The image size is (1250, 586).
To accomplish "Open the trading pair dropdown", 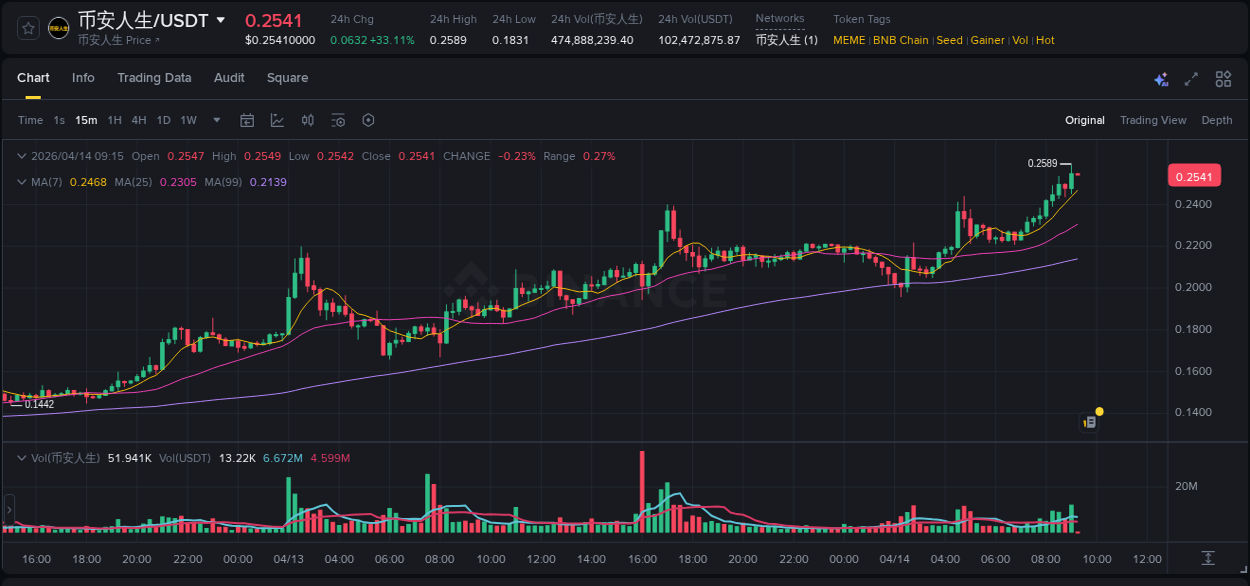I will pyautogui.click(x=219, y=20).
